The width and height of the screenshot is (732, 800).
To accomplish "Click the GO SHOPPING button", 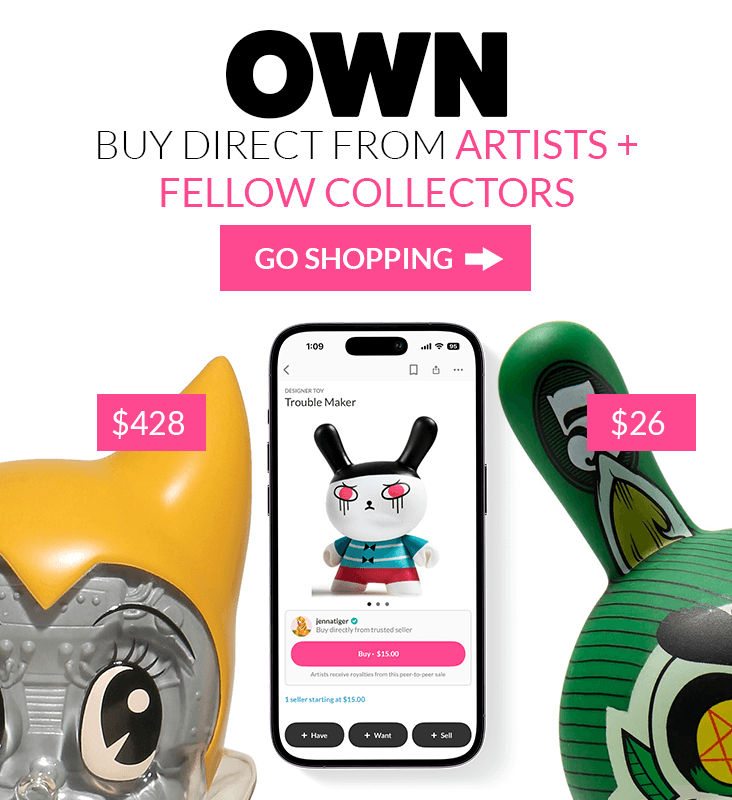I will pyautogui.click(x=375, y=258).
